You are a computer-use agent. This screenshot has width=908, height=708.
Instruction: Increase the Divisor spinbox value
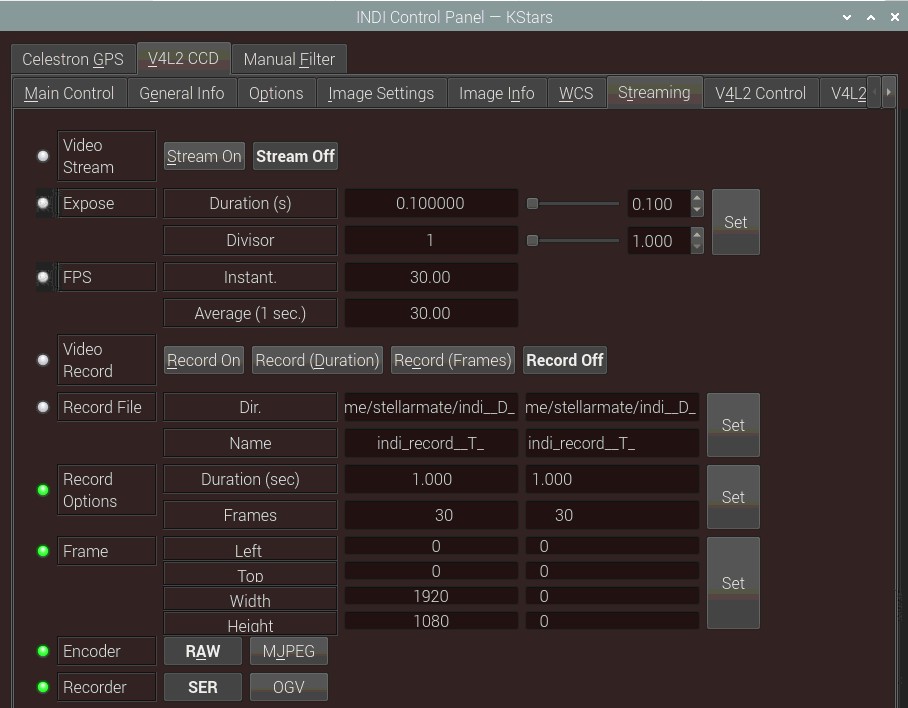tap(697, 234)
